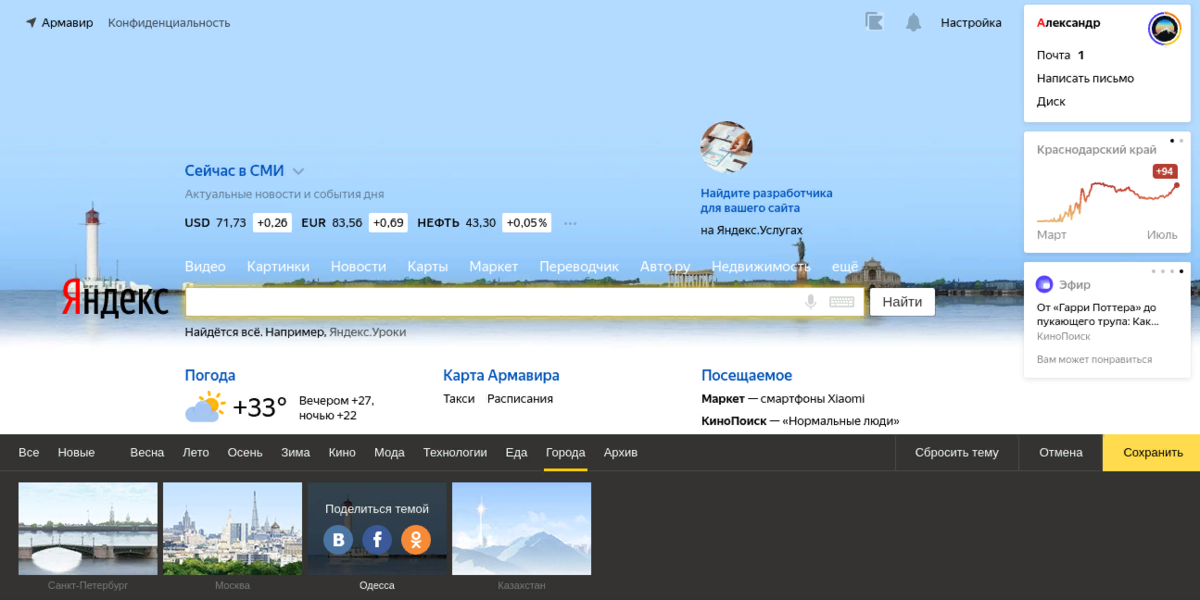Click the yellow Сохранить button
This screenshot has width=1200, height=600.
[x=1152, y=452]
